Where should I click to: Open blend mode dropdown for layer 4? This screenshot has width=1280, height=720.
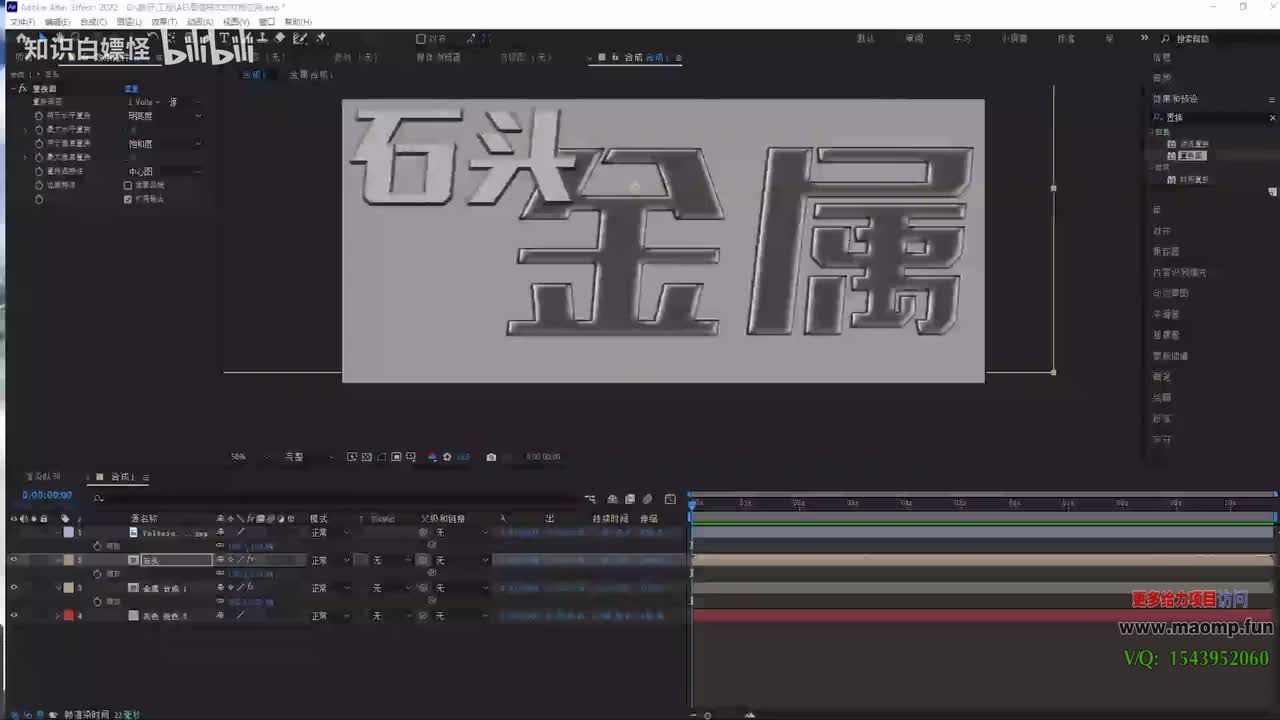click(330, 616)
